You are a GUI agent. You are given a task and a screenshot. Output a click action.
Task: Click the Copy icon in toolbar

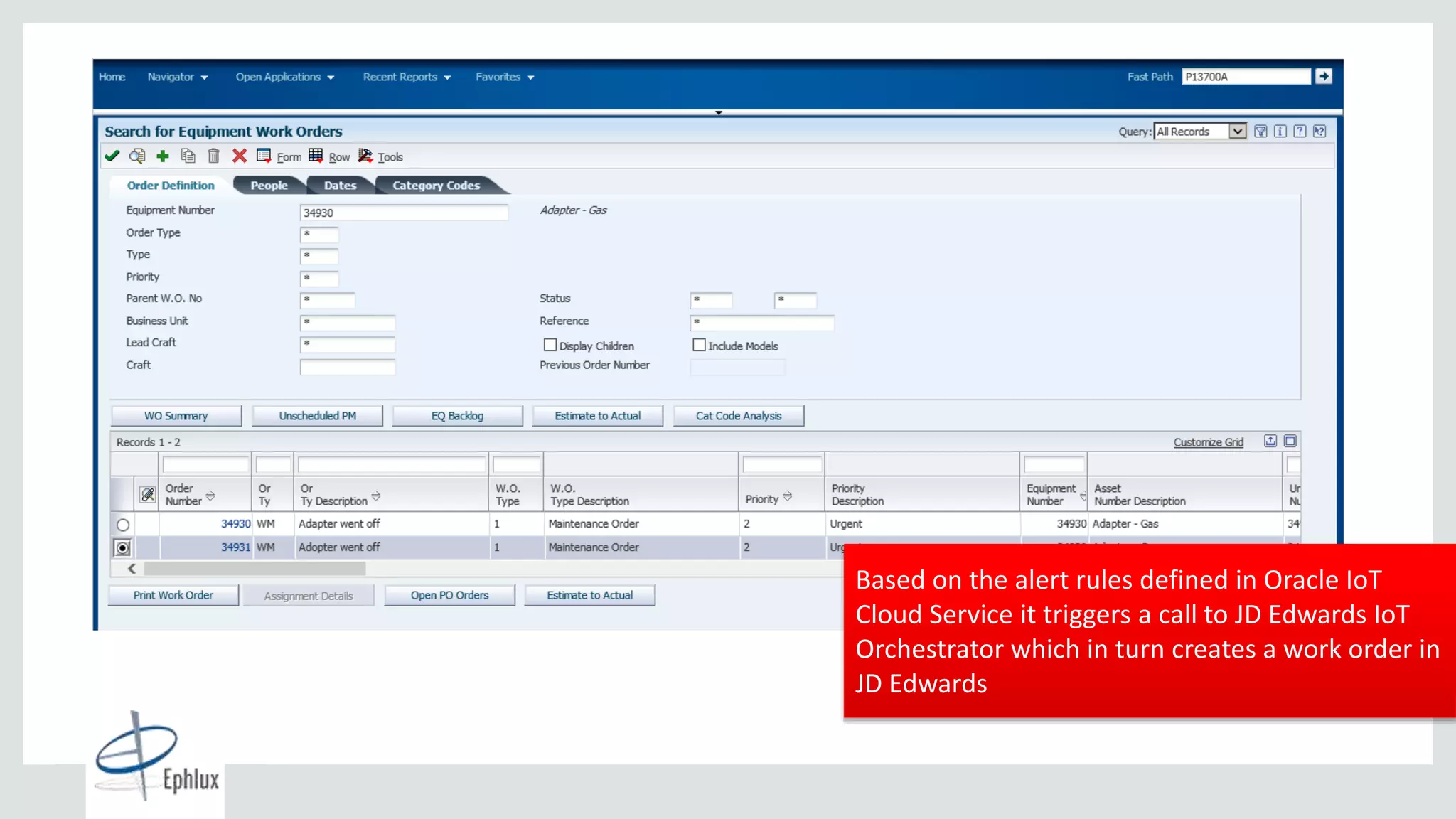188,156
